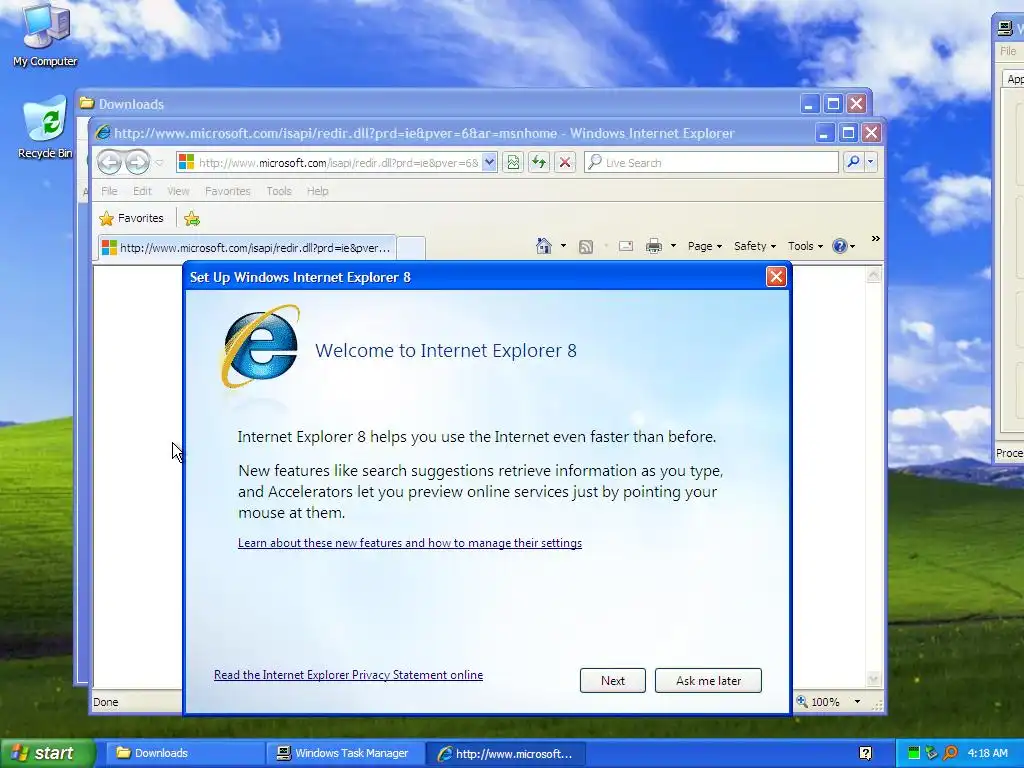Click the 4:18 AM clock
This screenshot has width=1024, height=768.
[987, 753]
